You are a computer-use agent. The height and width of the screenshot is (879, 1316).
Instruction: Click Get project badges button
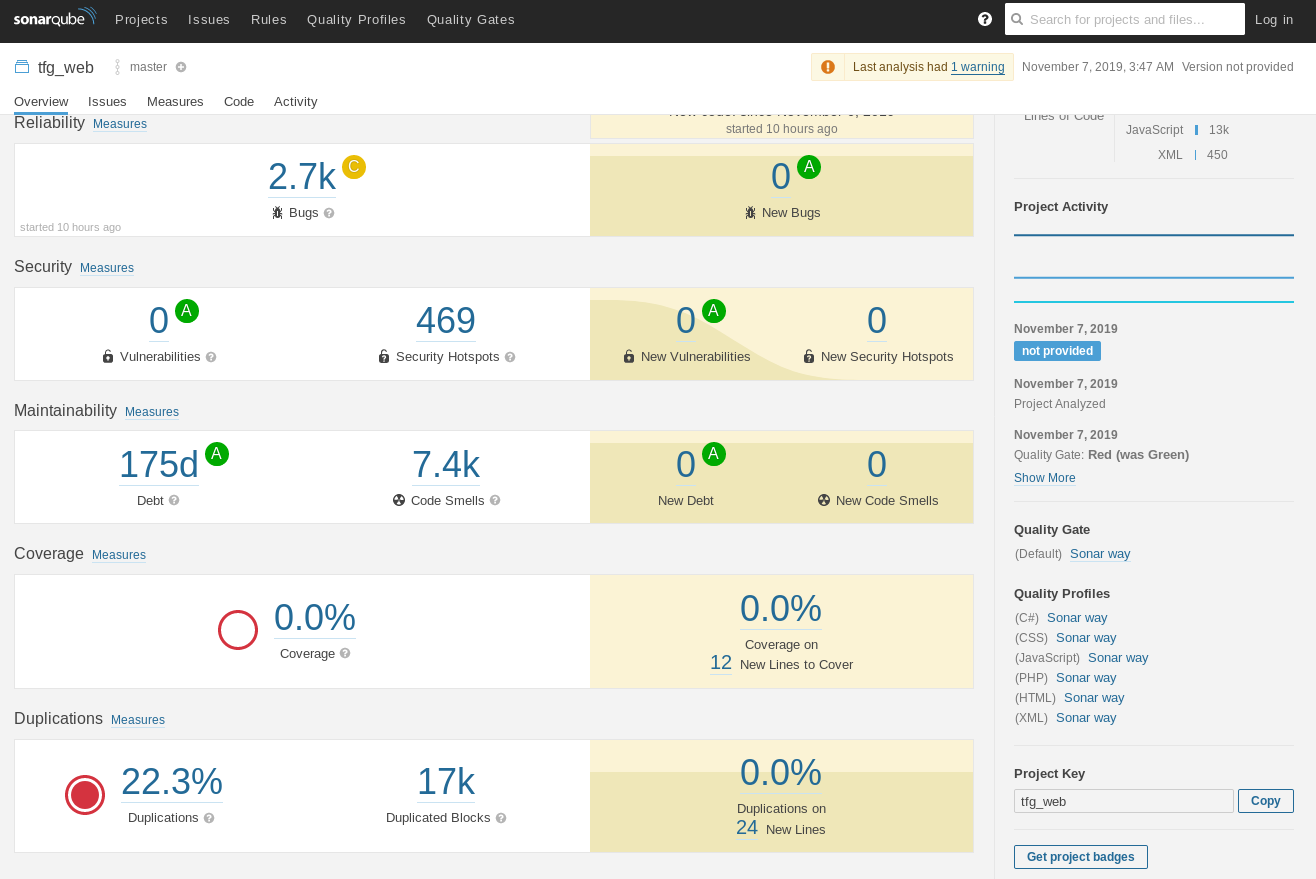click(1081, 857)
